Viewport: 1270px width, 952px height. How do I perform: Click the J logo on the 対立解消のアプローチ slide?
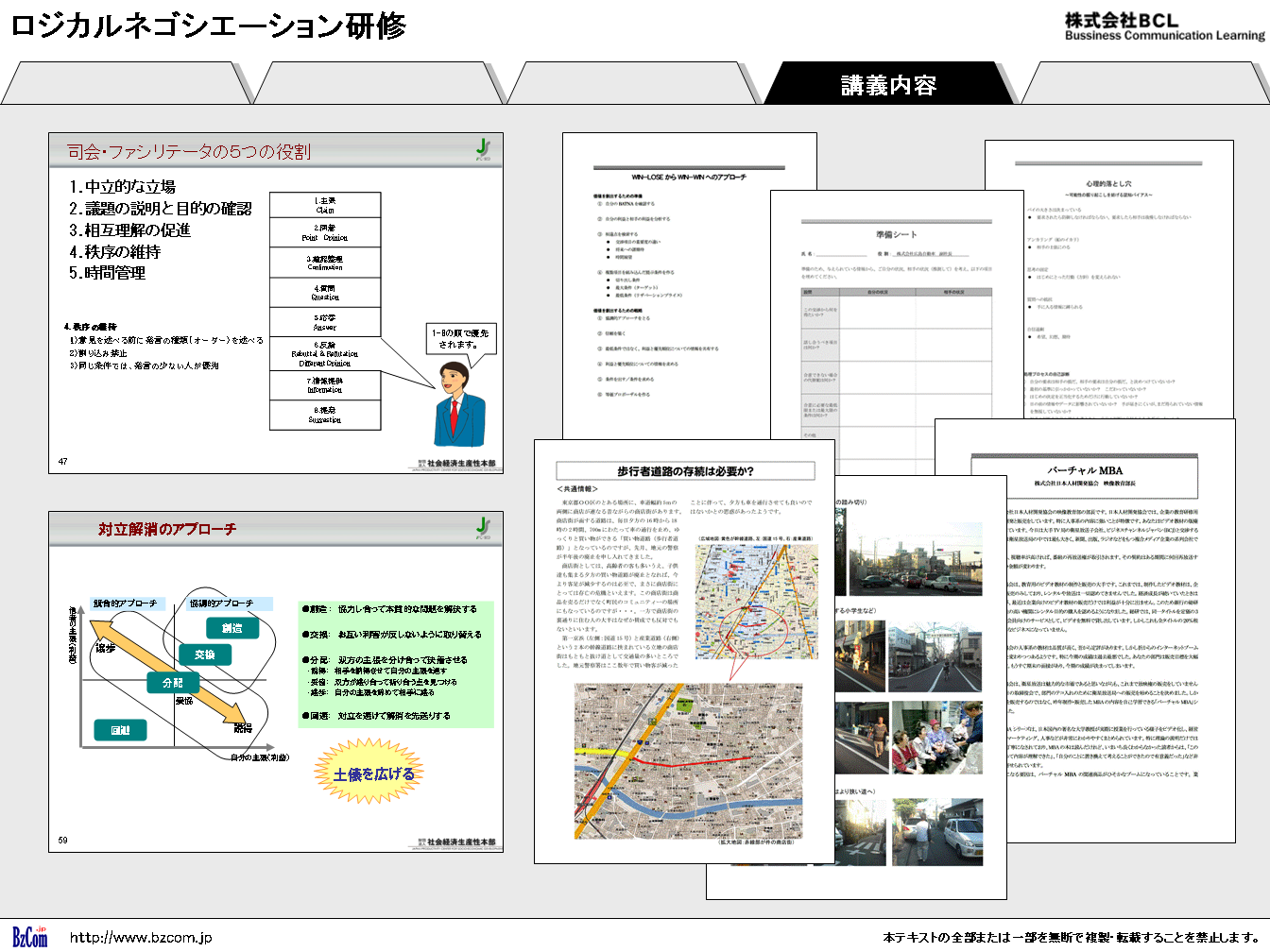pyautogui.click(x=483, y=528)
